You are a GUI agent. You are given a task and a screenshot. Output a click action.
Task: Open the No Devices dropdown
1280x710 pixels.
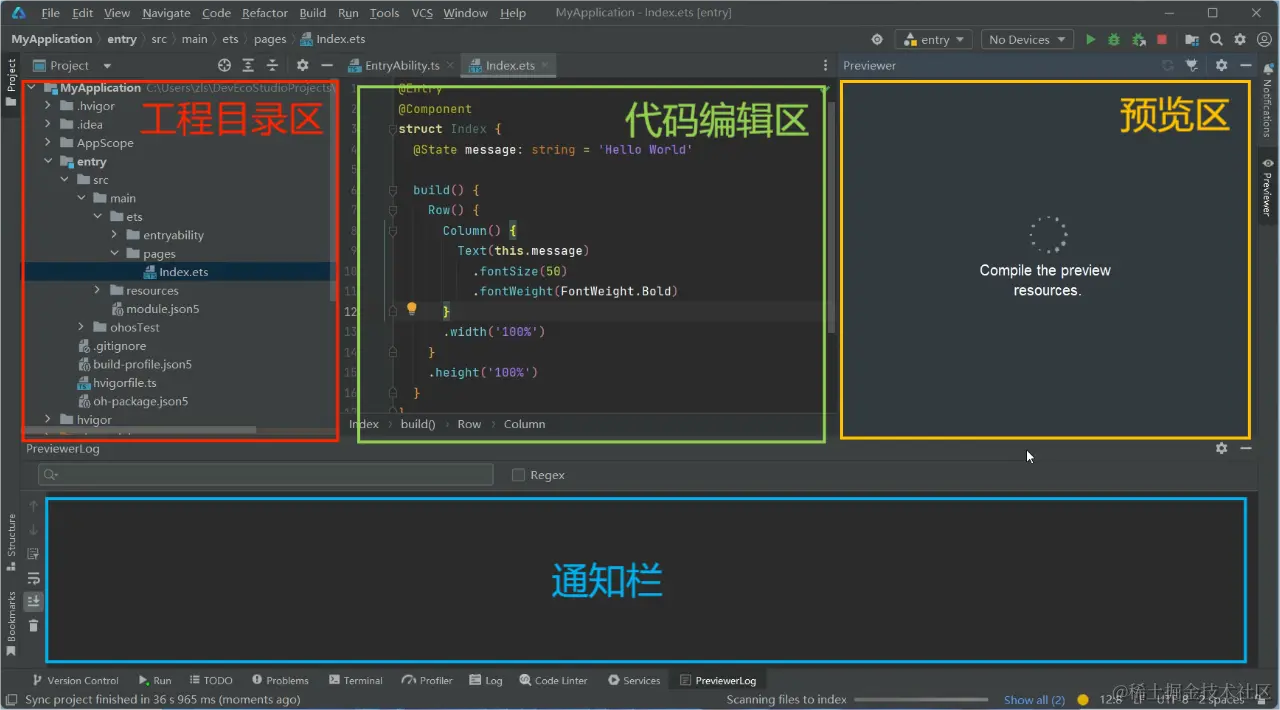click(1027, 39)
